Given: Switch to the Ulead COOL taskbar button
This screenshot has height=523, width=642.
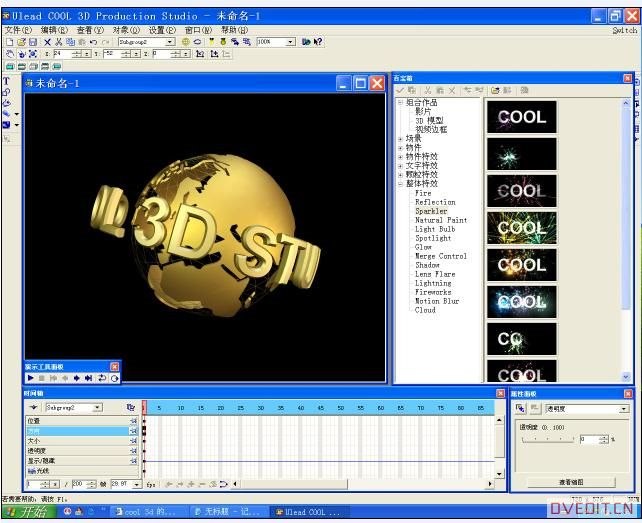Looking at the screenshot, I should (310, 512).
